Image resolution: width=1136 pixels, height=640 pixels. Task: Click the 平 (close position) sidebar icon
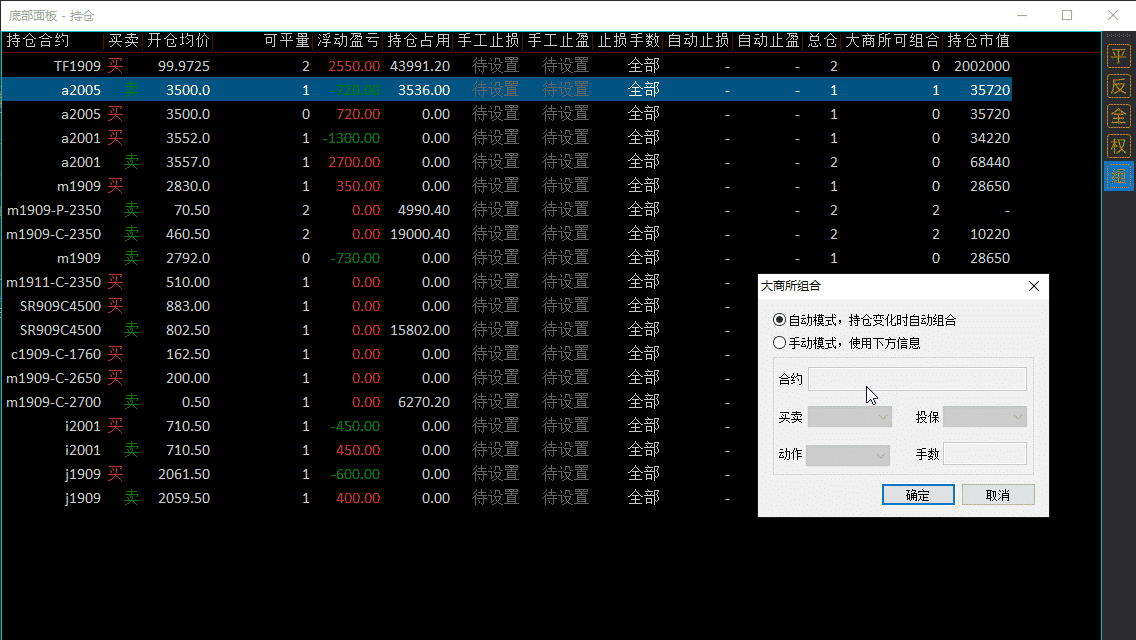(1118, 56)
